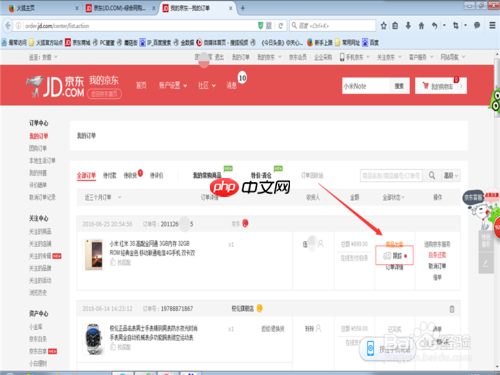Viewport: 500px width, 375px height.
Task: Focus the order search input field
Action: click(391, 175)
